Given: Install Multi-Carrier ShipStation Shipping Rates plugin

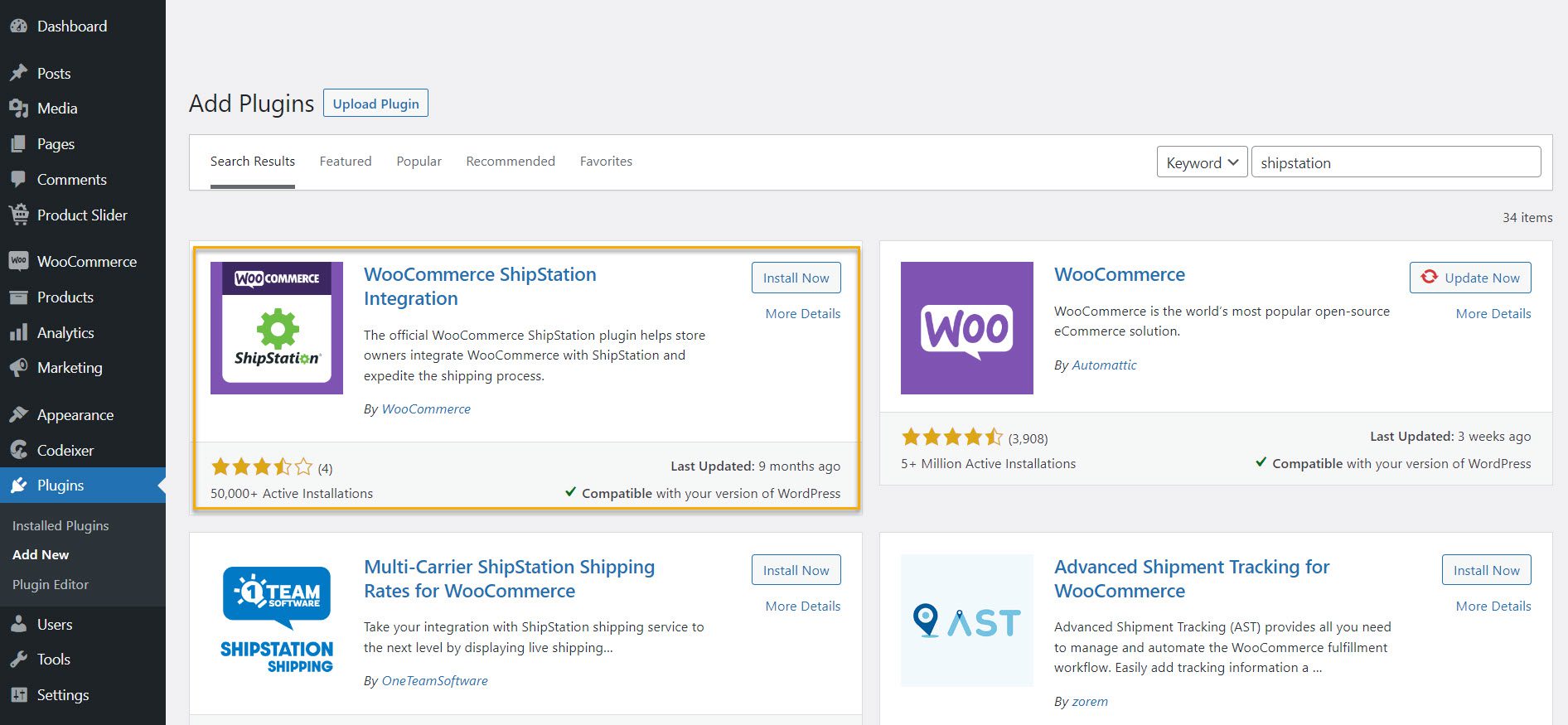Looking at the screenshot, I should pyautogui.click(x=796, y=570).
